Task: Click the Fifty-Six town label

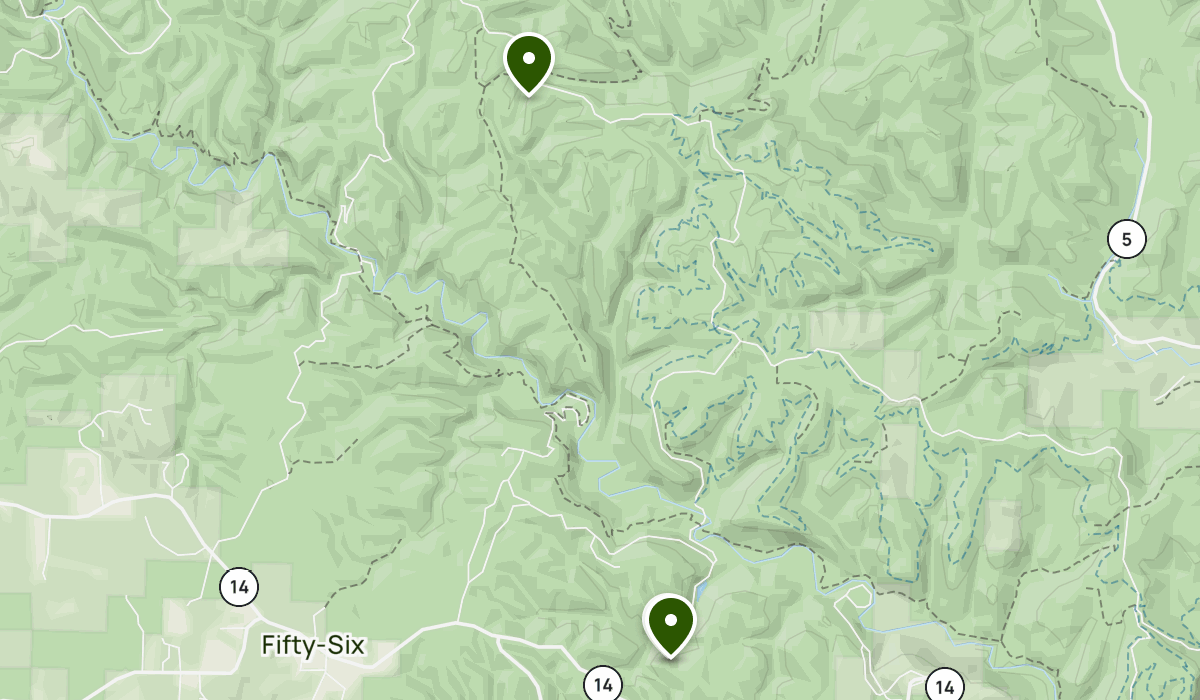Action: click(313, 646)
